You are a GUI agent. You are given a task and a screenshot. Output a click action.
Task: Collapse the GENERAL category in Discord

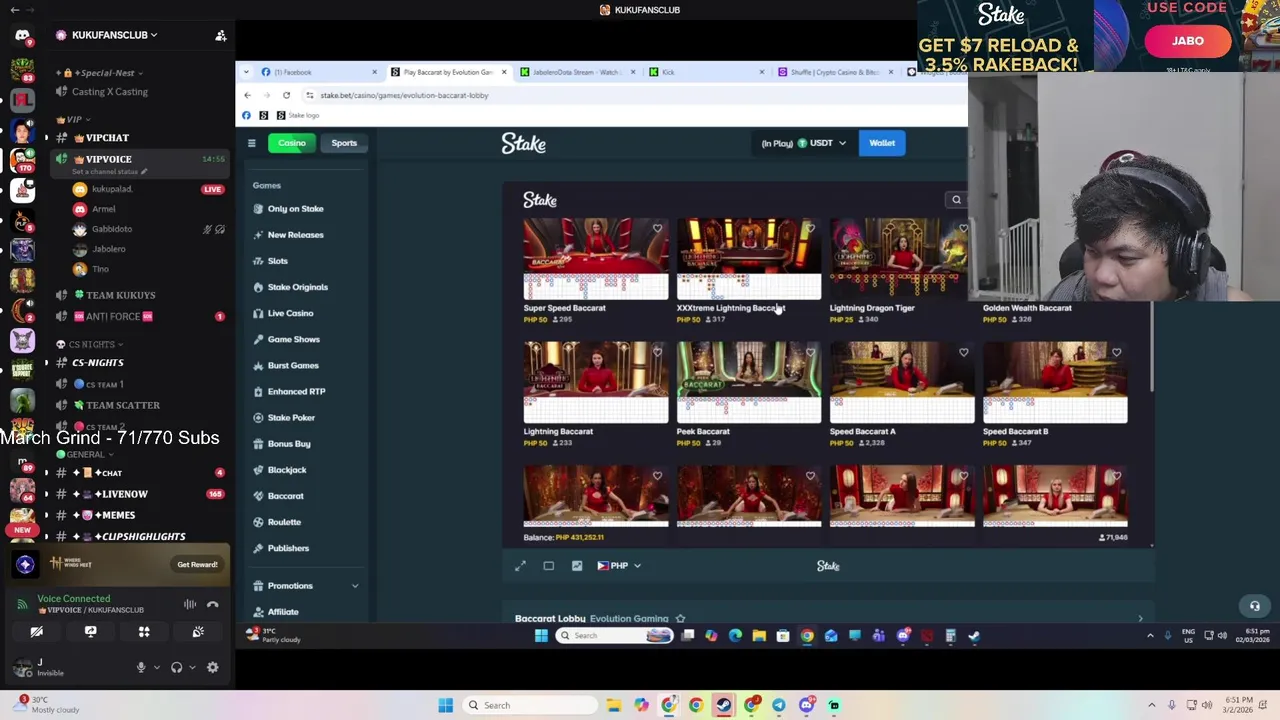(86, 454)
